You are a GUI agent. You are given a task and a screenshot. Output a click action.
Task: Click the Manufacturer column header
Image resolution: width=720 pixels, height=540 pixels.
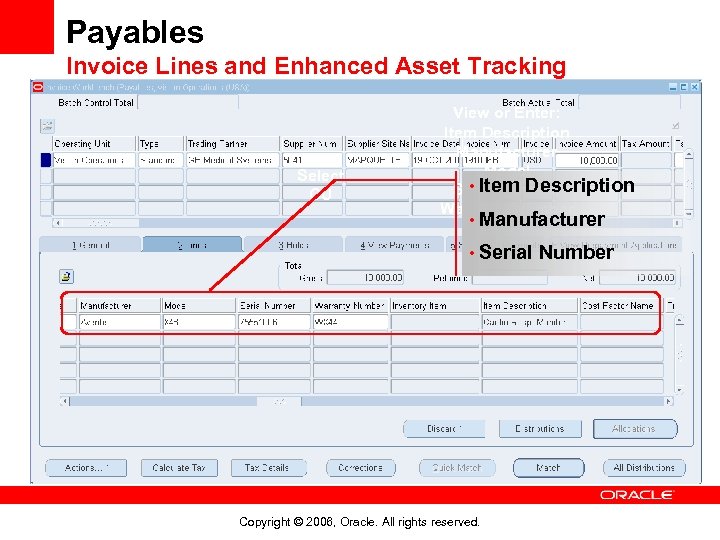coord(119,305)
